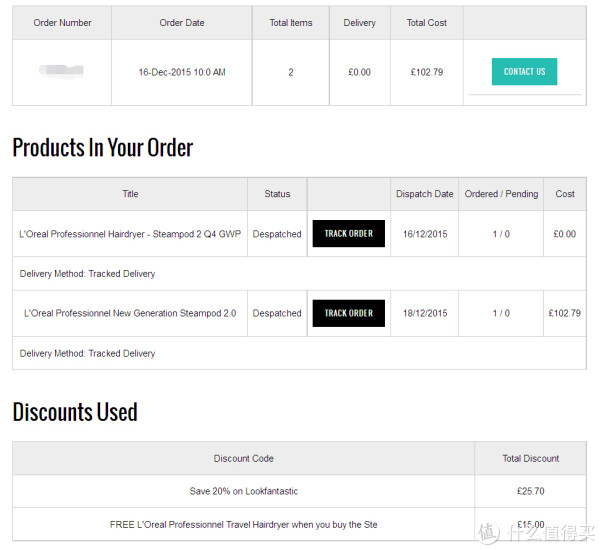Click the Cost column header
This screenshot has height=550, width=600.
pyautogui.click(x=565, y=194)
